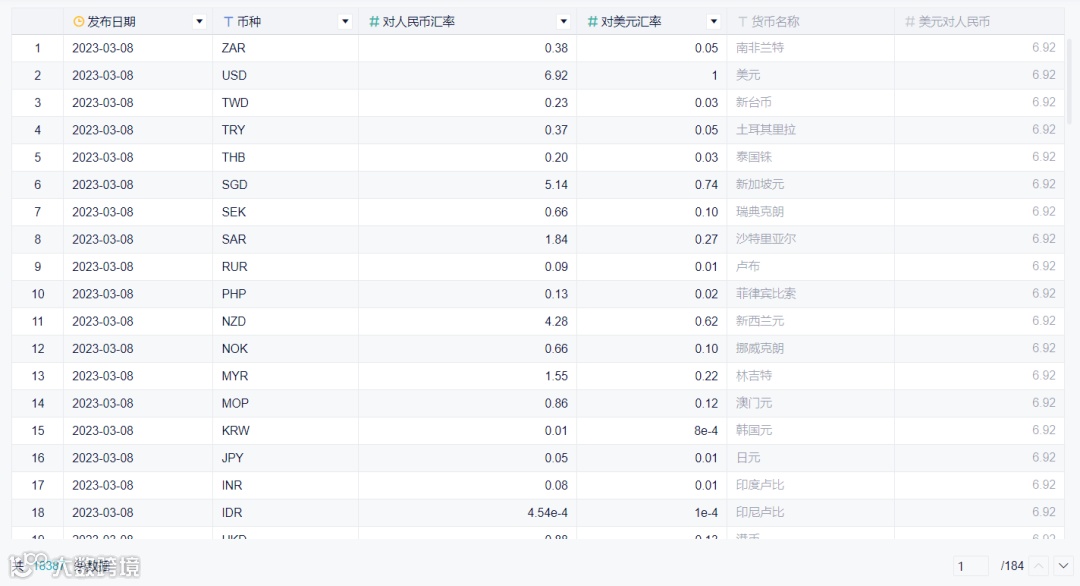Click the SGD currency cell
This screenshot has width=1080, height=586.
pyautogui.click(x=285, y=185)
